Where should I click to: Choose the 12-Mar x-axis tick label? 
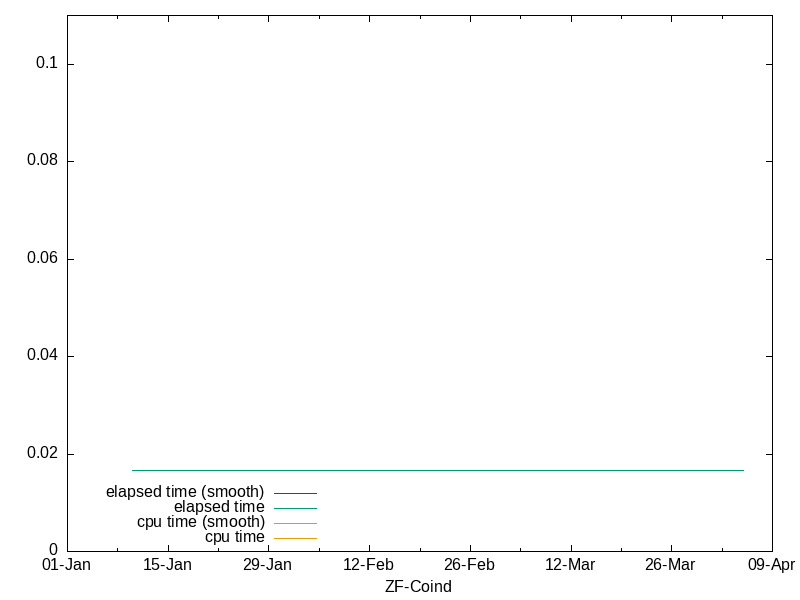[x=570, y=565]
